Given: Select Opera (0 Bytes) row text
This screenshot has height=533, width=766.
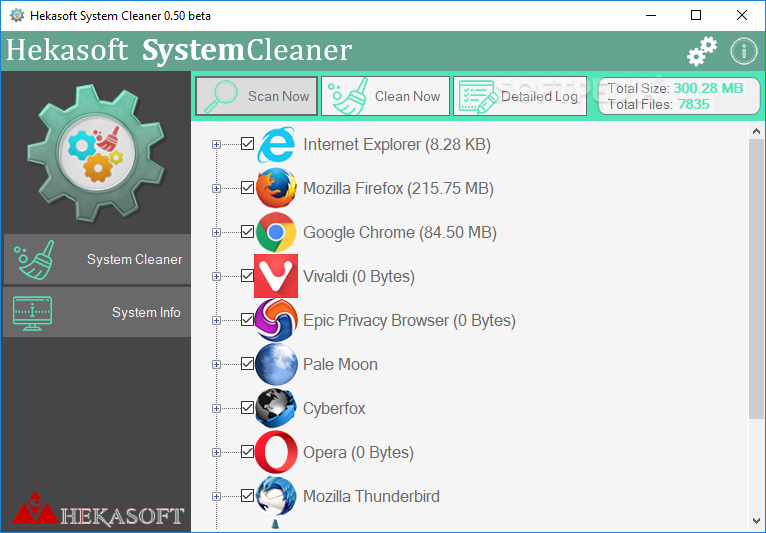Looking at the screenshot, I should tap(358, 452).
